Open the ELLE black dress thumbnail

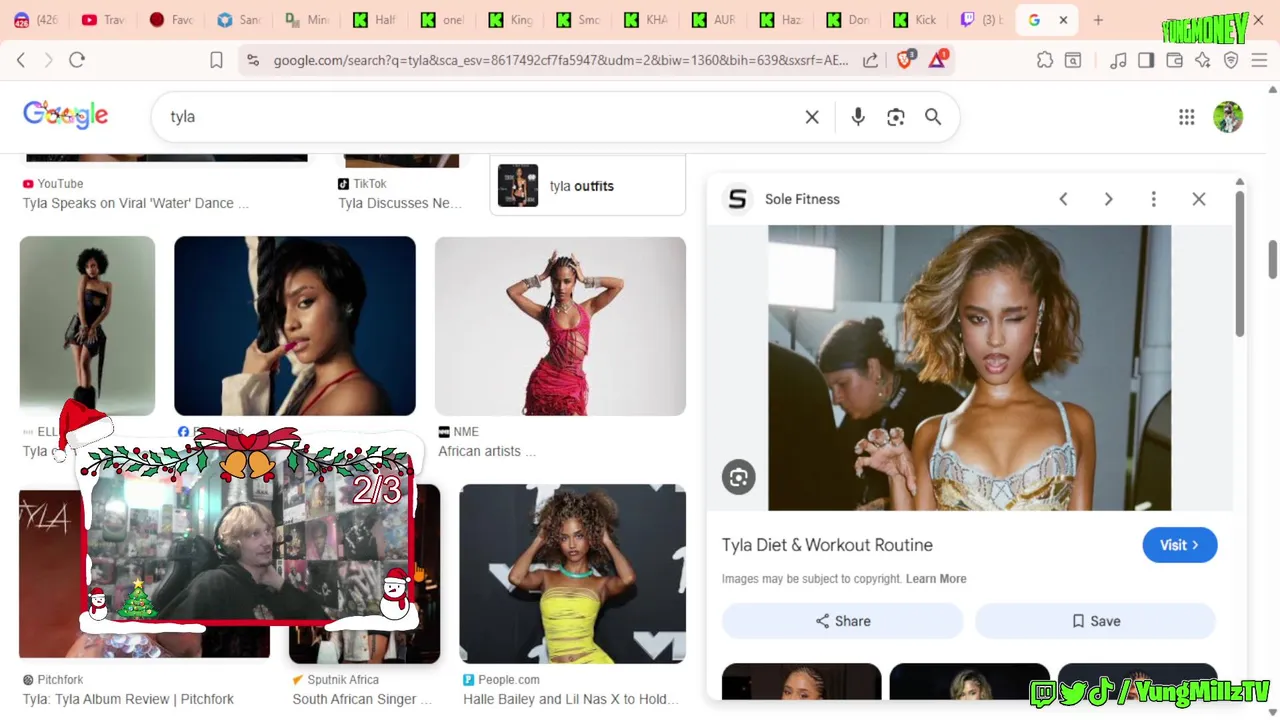(x=87, y=326)
